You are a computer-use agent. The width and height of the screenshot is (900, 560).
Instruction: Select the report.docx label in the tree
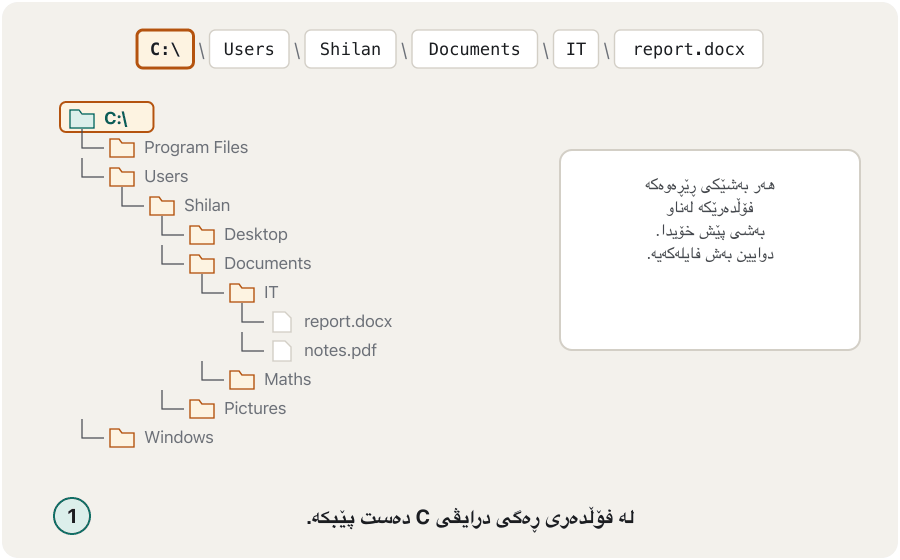coord(348,321)
